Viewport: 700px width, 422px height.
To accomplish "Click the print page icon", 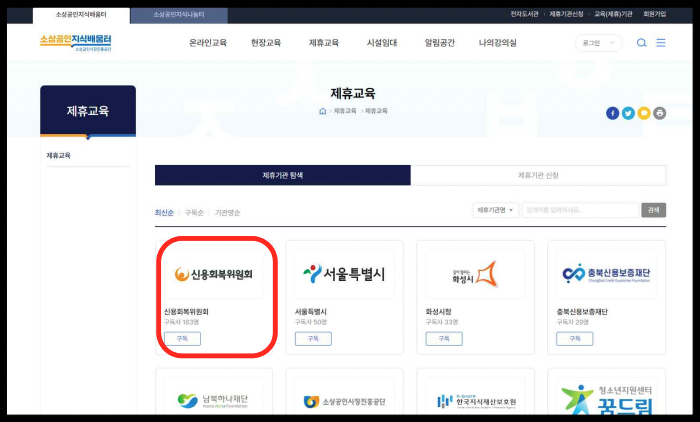I will coord(660,113).
